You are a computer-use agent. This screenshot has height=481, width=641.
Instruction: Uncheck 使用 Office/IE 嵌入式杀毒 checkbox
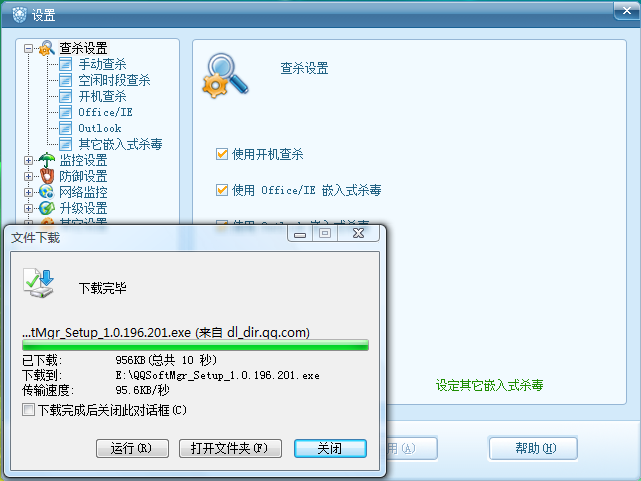[222, 190]
